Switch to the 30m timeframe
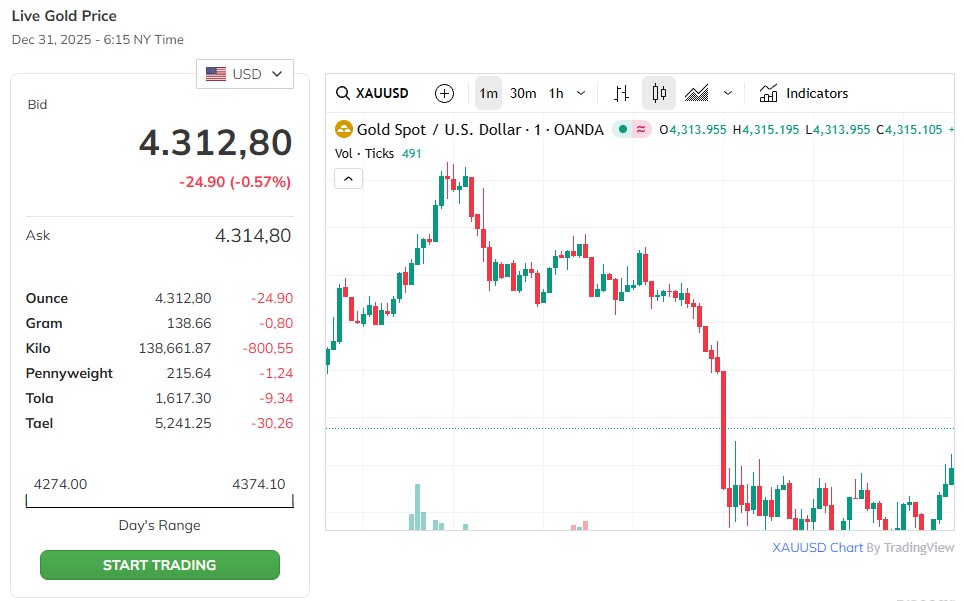This screenshot has height=601, width=964. pos(523,93)
